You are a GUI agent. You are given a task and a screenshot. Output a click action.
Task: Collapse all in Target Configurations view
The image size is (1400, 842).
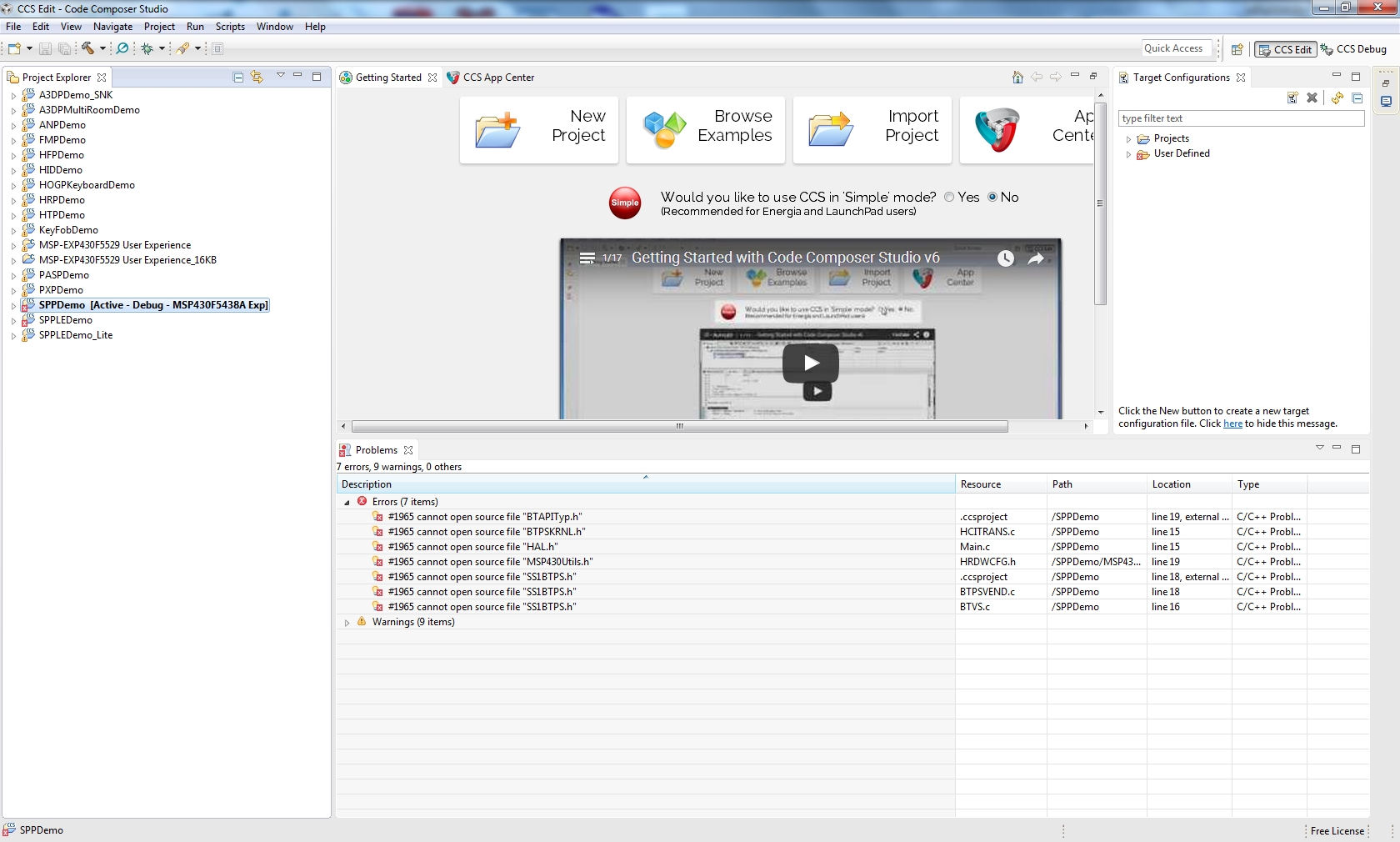click(1357, 98)
